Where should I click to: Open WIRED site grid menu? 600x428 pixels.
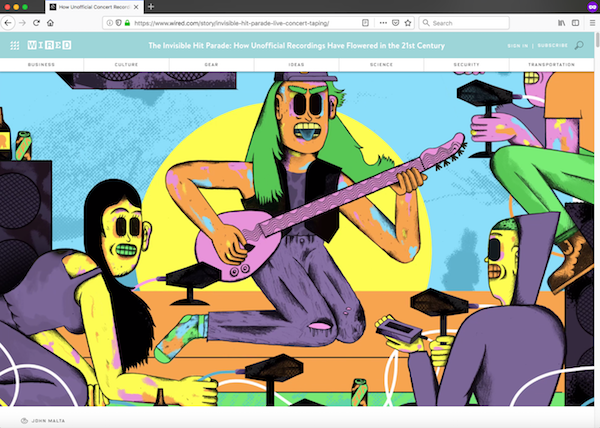tap(15, 46)
